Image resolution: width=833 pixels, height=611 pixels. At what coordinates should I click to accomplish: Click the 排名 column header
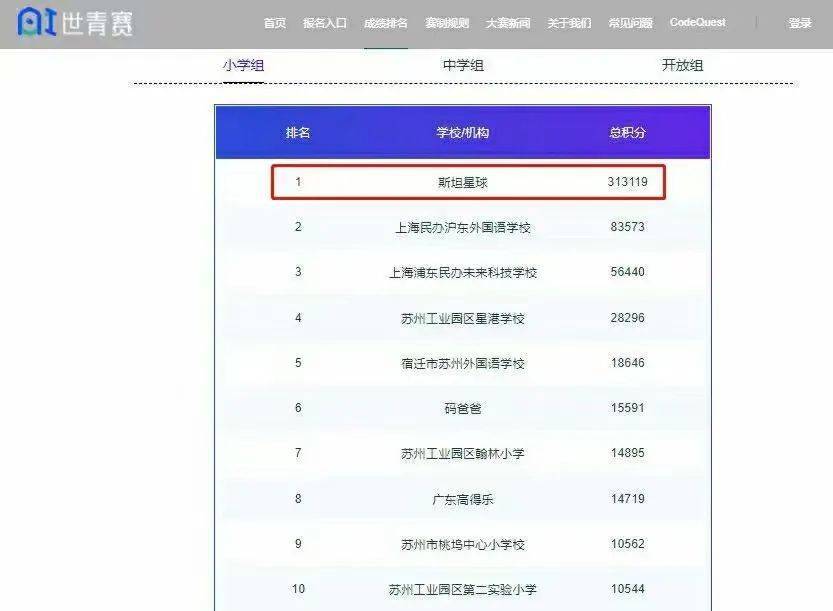(x=298, y=132)
